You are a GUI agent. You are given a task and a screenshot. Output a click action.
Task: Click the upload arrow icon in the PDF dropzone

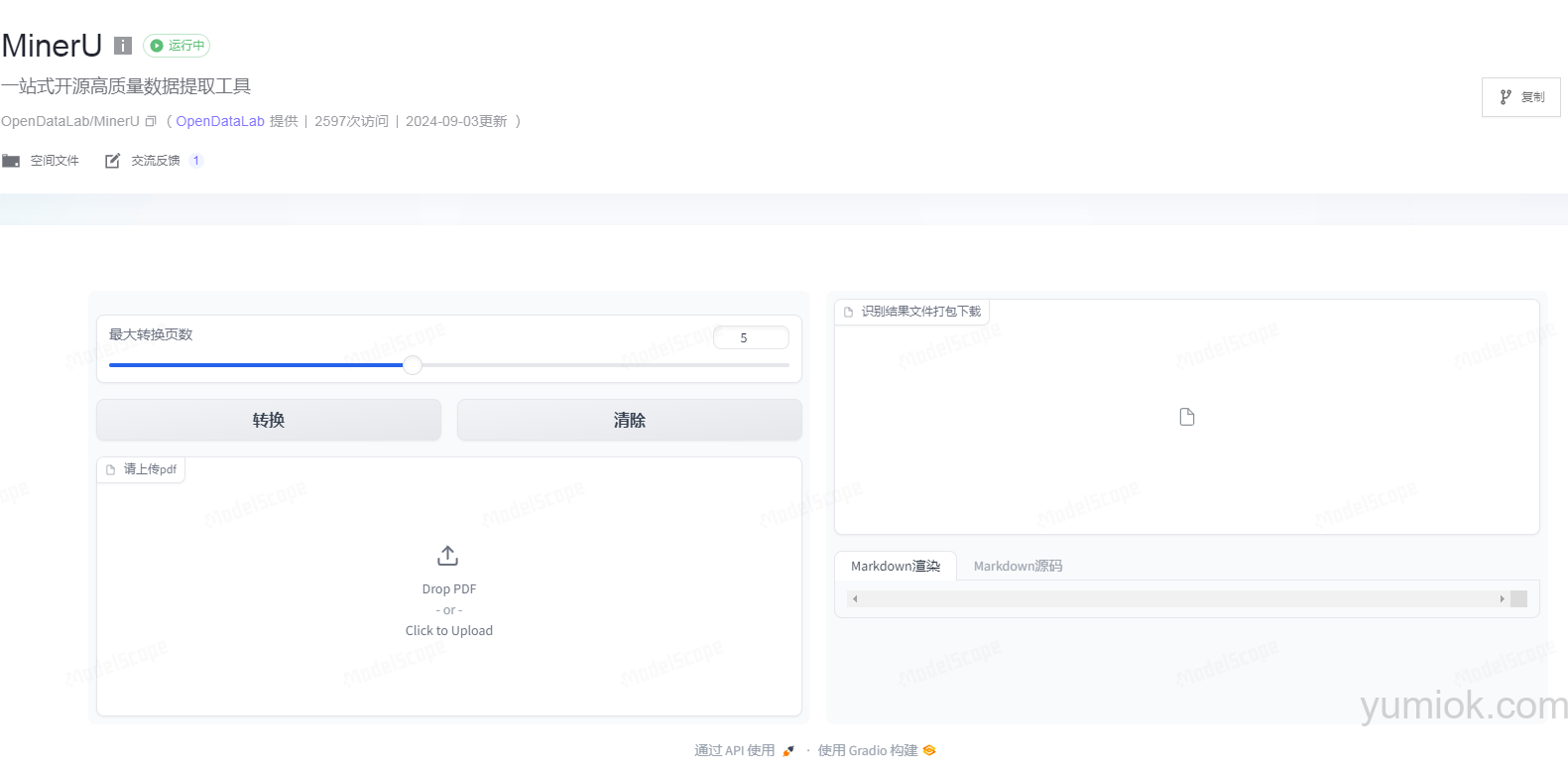pos(448,556)
